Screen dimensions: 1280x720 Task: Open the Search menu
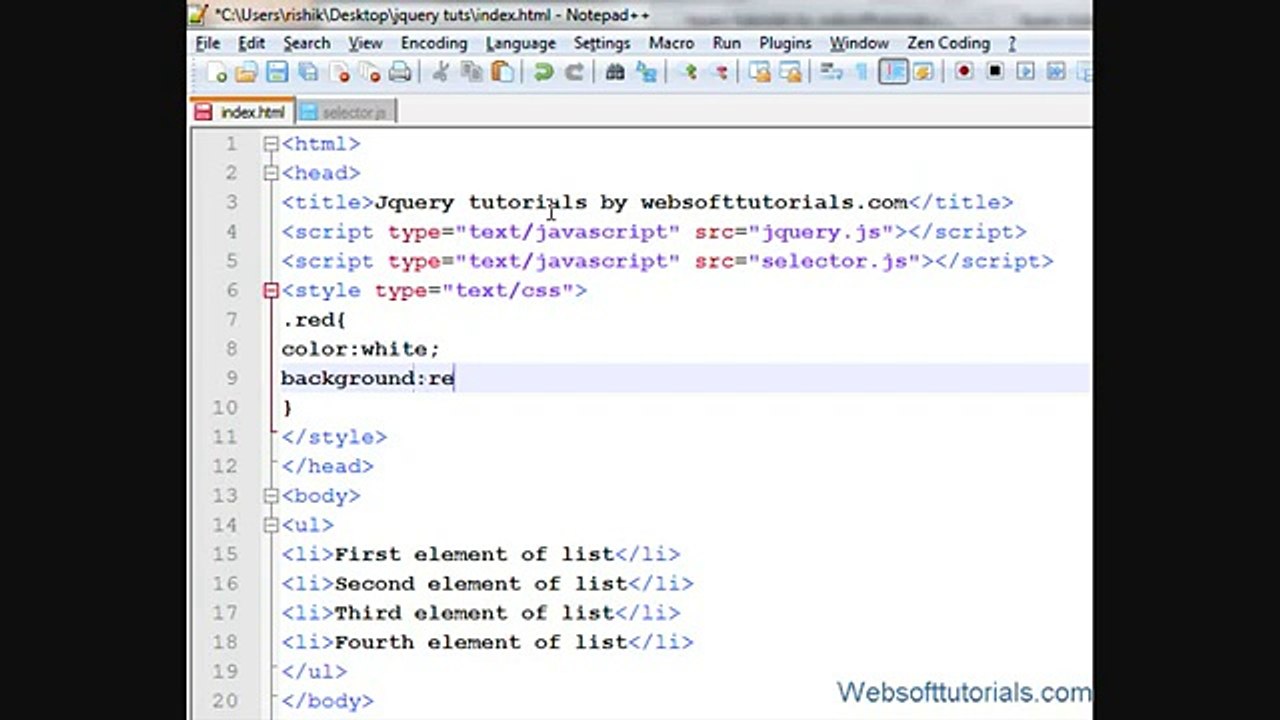click(306, 43)
